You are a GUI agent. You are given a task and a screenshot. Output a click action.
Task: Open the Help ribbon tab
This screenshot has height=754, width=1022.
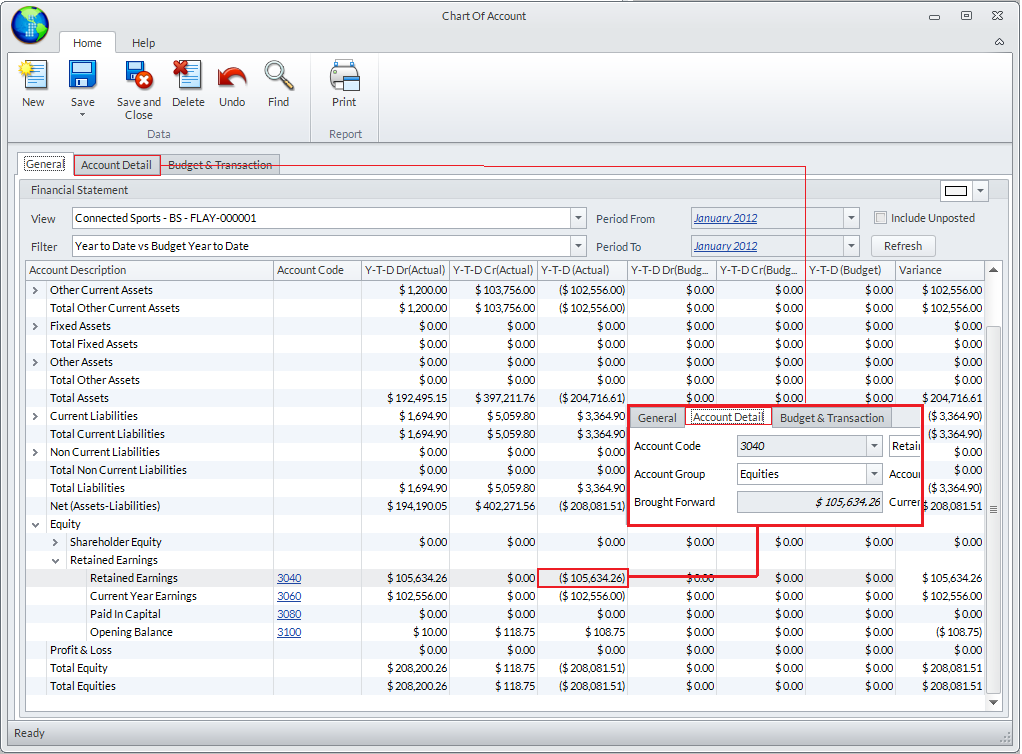144,43
